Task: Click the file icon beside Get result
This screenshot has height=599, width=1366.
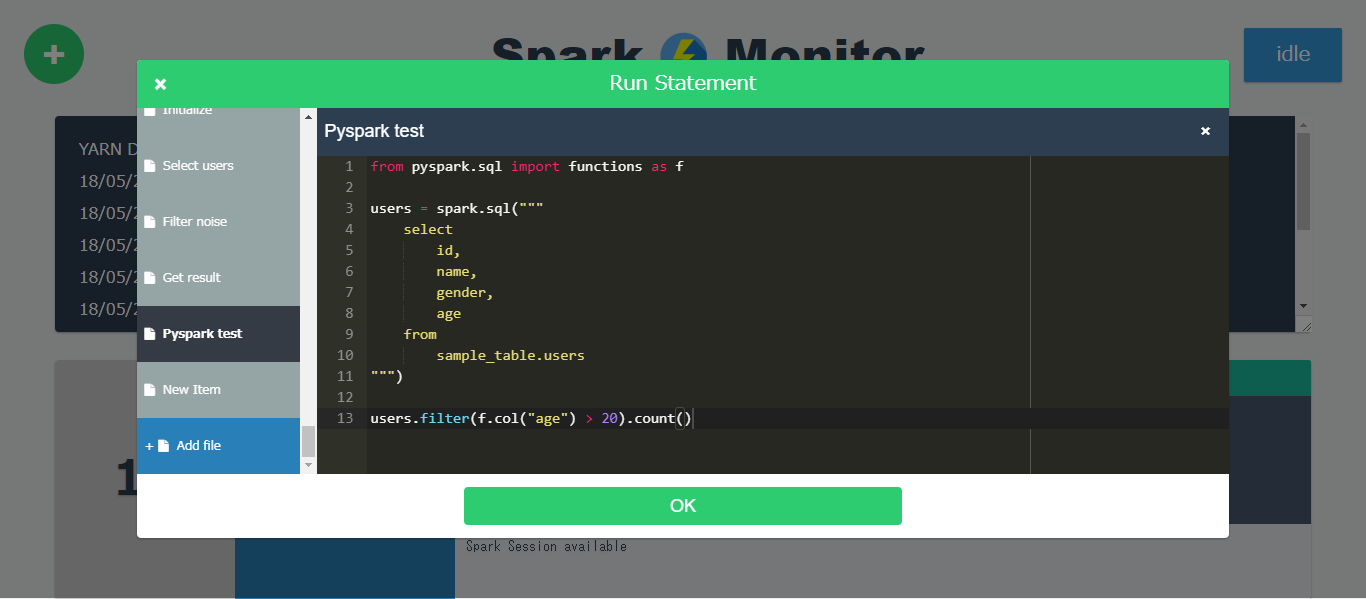Action: (150, 278)
